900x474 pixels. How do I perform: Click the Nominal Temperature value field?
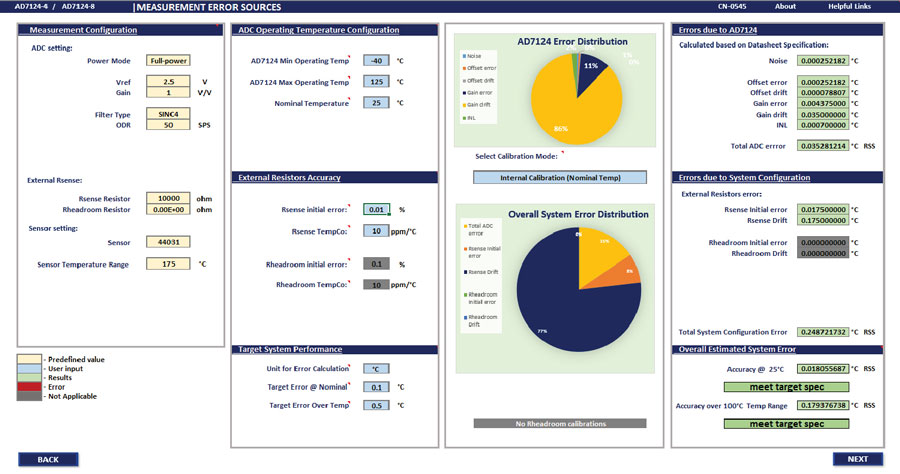coord(376,103)
